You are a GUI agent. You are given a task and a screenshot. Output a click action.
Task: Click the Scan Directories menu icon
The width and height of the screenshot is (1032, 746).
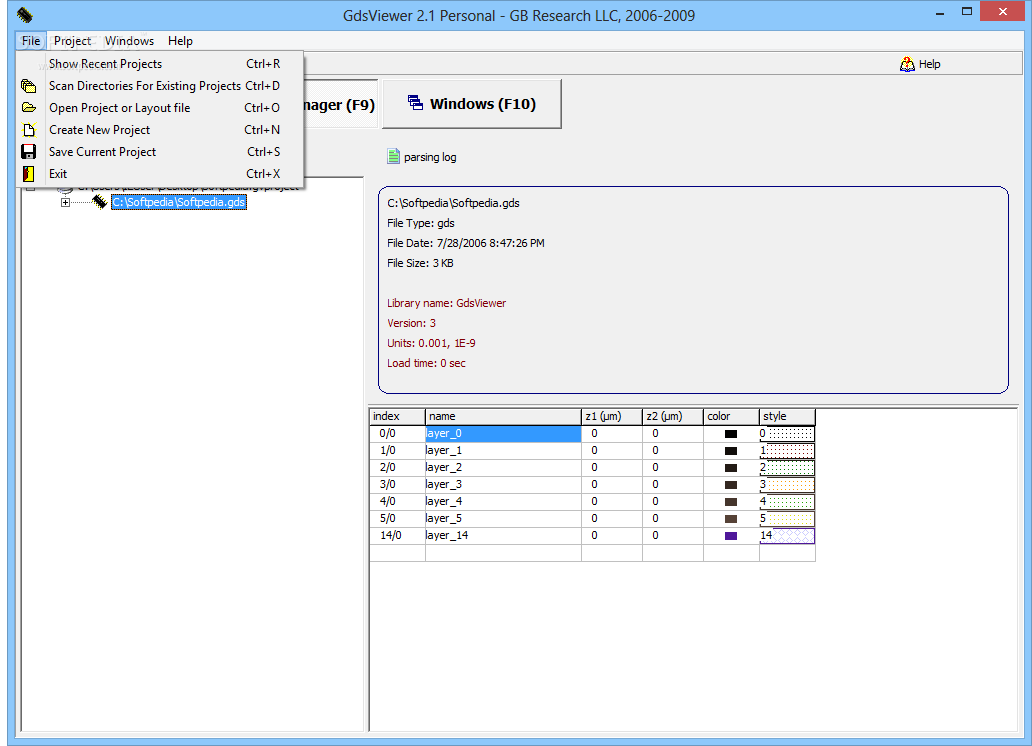[28, 86]
